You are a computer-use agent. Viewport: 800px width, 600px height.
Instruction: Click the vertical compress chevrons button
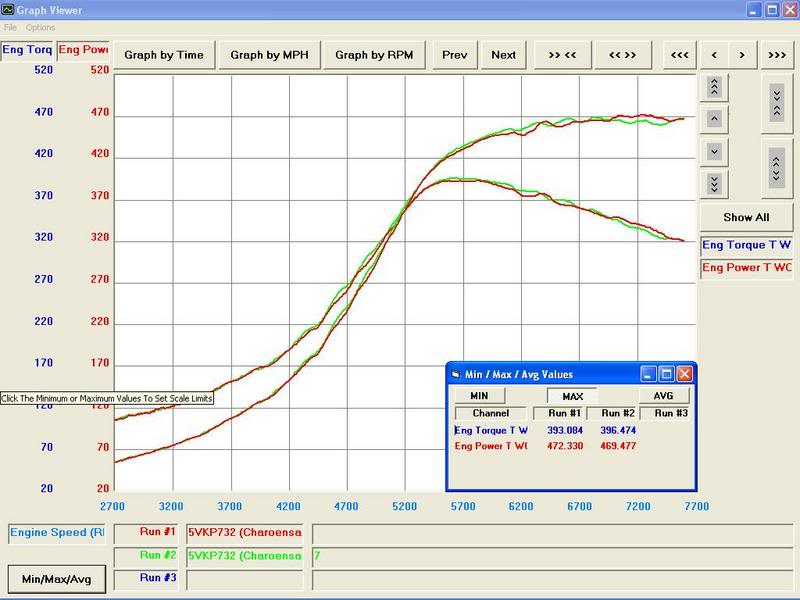[x=777, y=103]
